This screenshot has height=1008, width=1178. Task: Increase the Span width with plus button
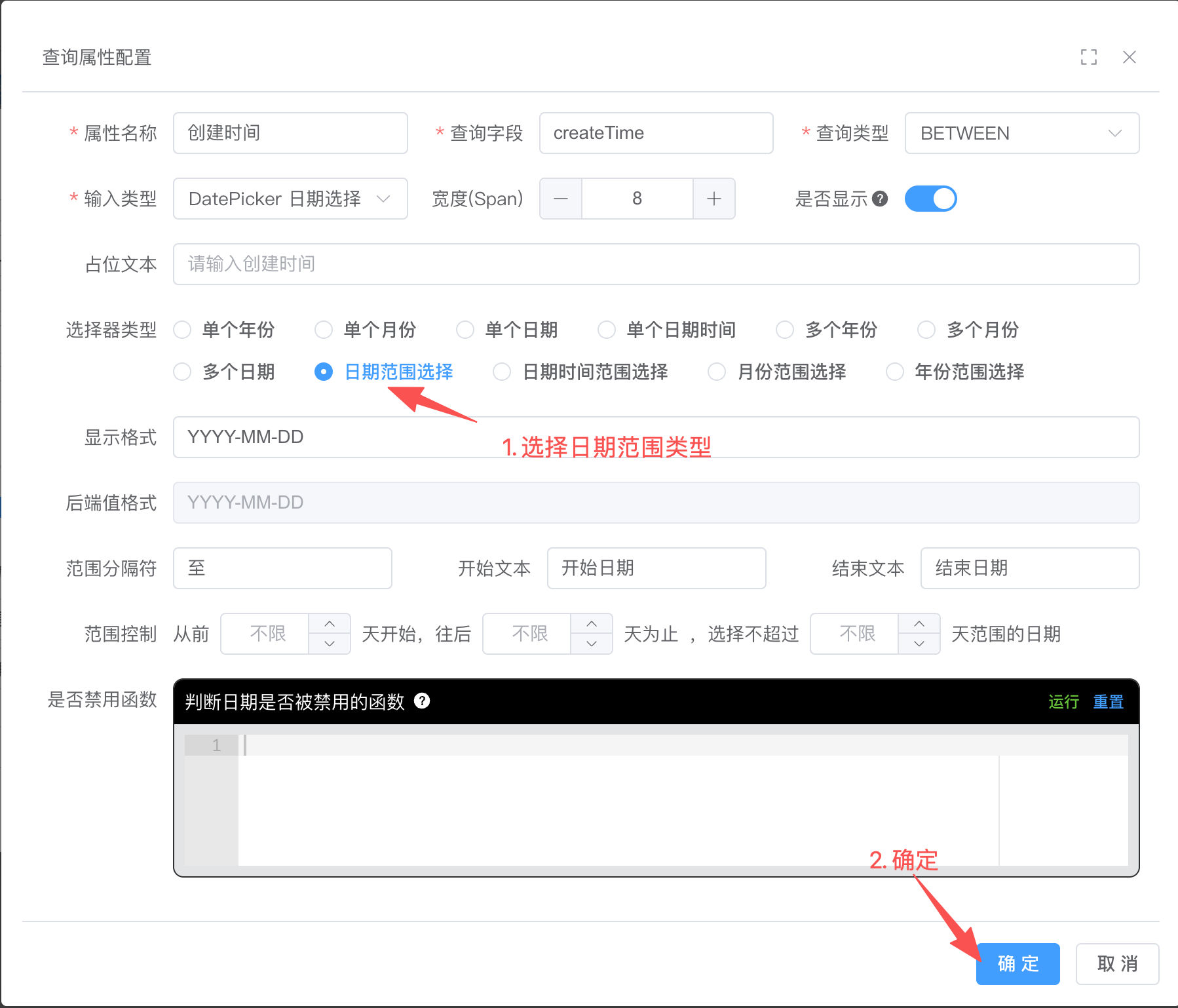coord(714,199)
